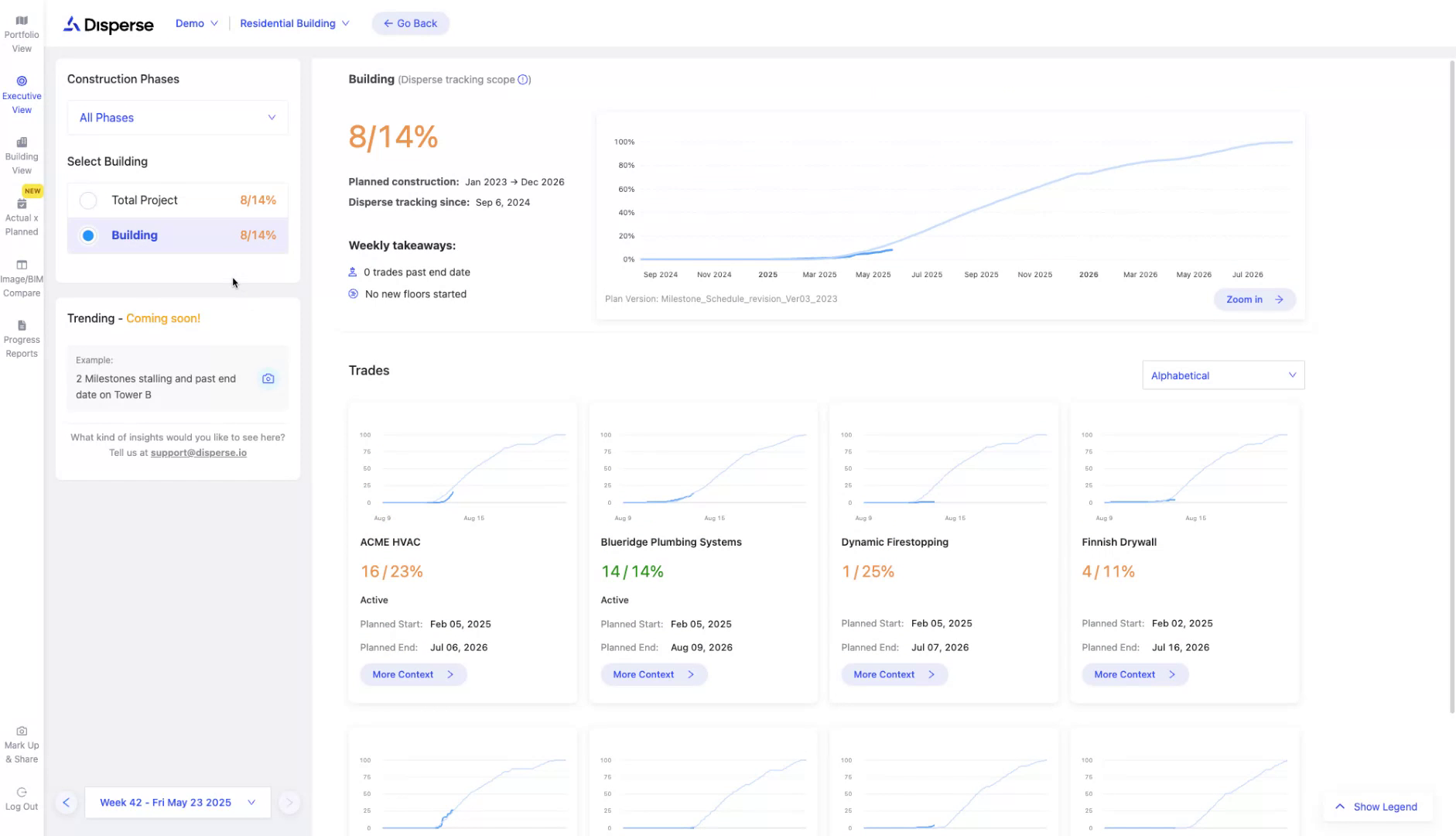
Task: Open Actual x Planned view
Action: [x=22, y=218]
